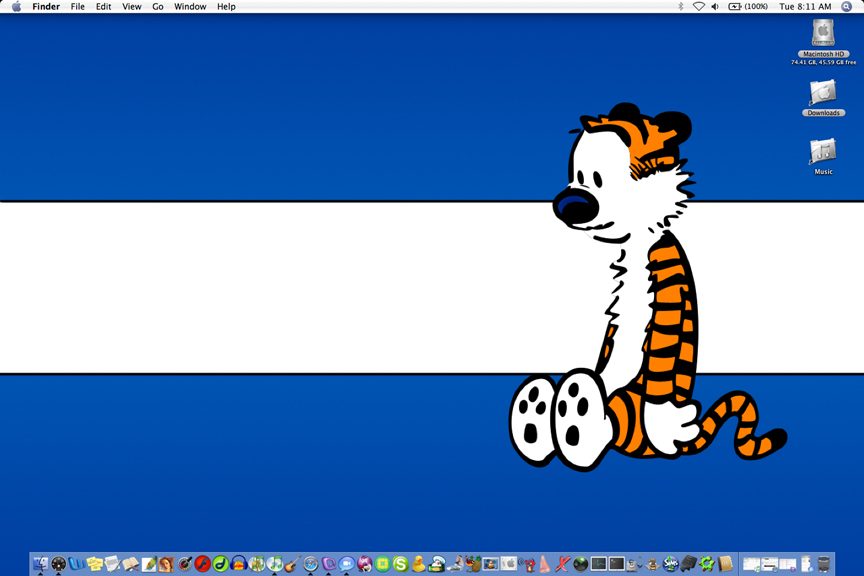Viewport: 864px width, 576px height.
Task: Open Cyberduck yellow duck icon
Action: click(418, 564)
